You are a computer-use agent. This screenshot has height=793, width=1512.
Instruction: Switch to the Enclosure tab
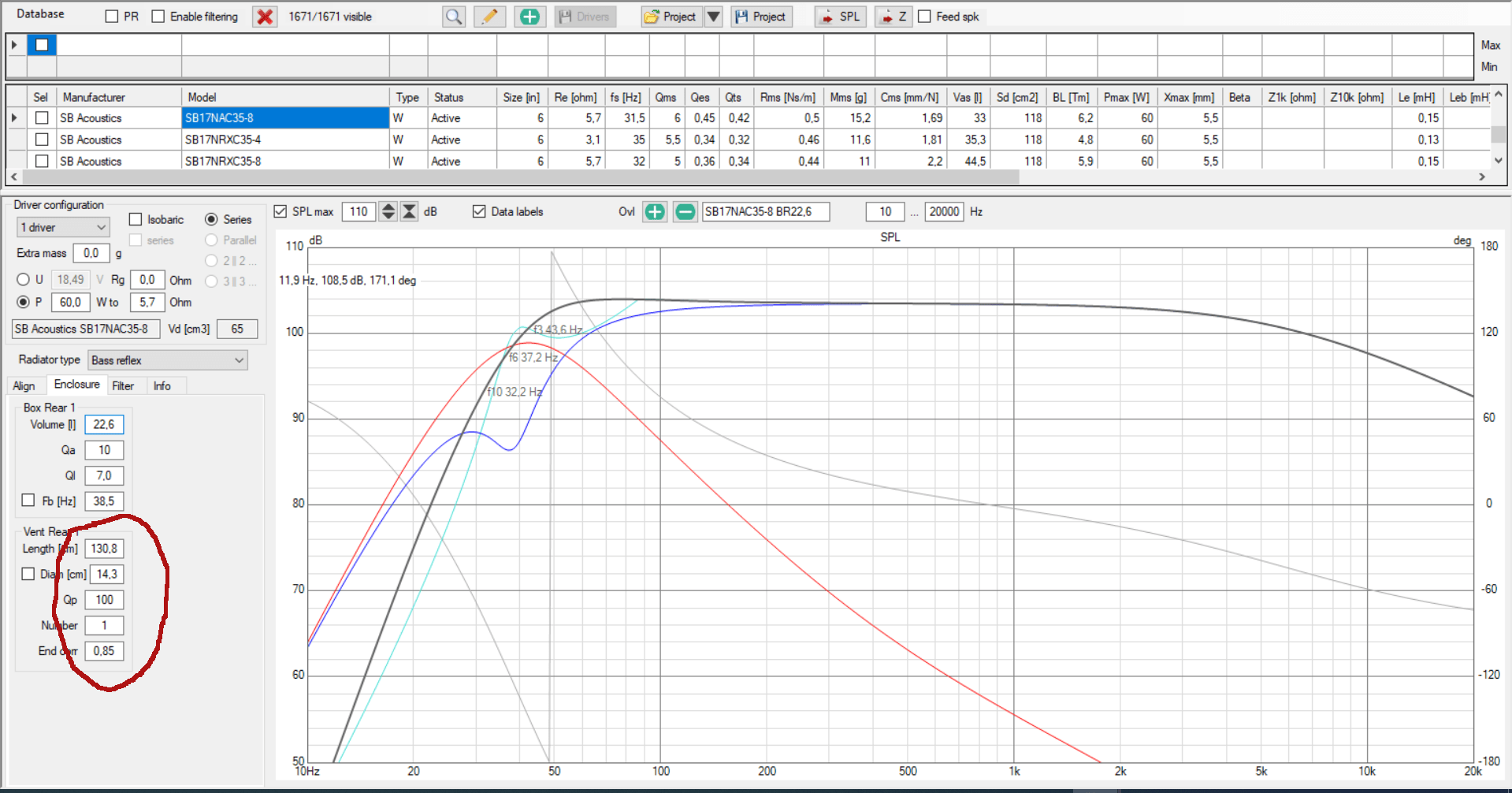click(76, 385)
